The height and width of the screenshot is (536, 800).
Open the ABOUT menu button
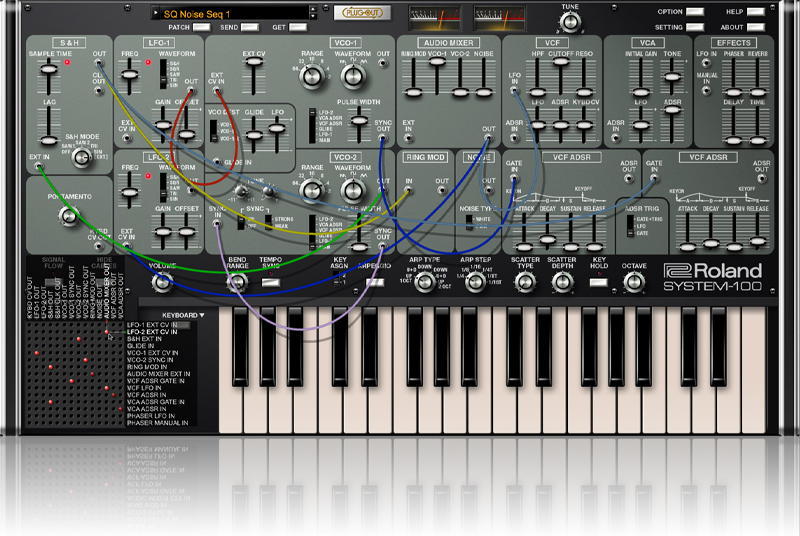point(756,27)
